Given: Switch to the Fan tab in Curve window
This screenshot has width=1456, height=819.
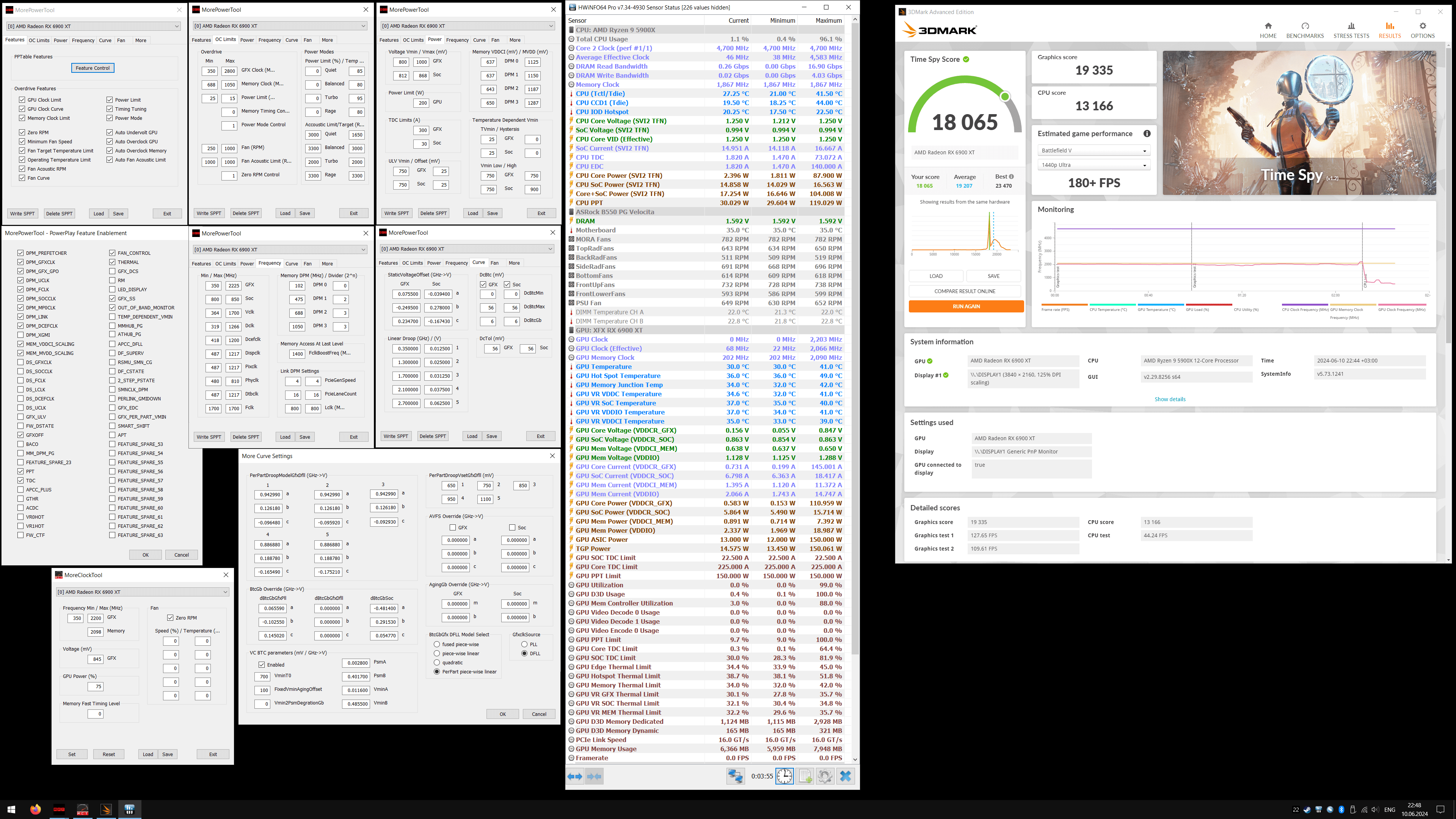Looking at the screenshot, I should click(x=494, y=263).
